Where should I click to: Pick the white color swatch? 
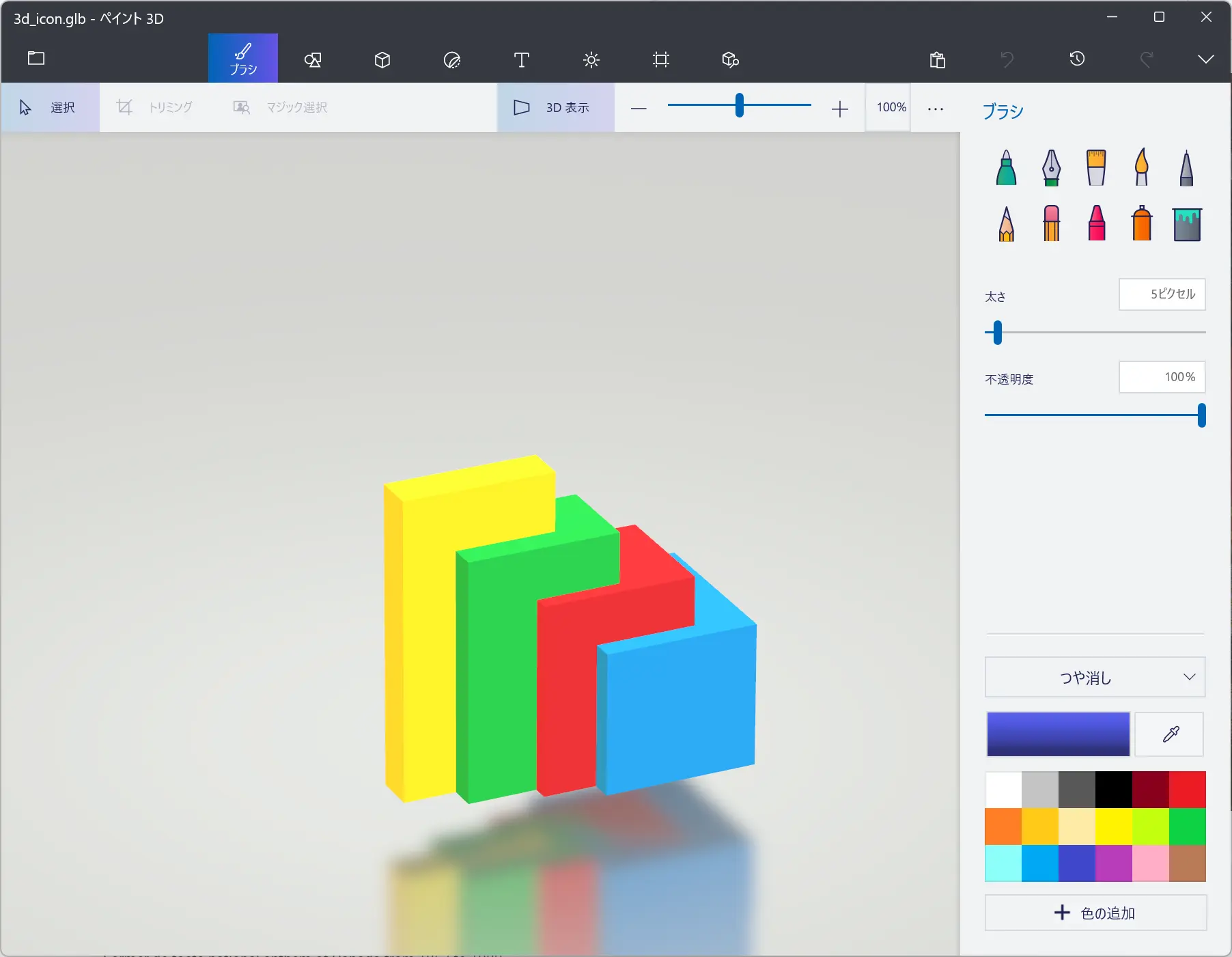1004,790
